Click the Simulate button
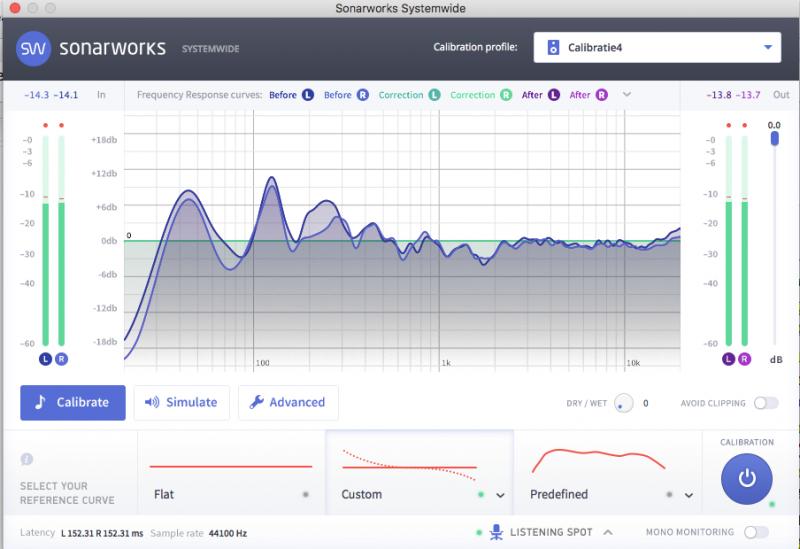The width and height of the screenshot is (800, 549). (182, 403)
